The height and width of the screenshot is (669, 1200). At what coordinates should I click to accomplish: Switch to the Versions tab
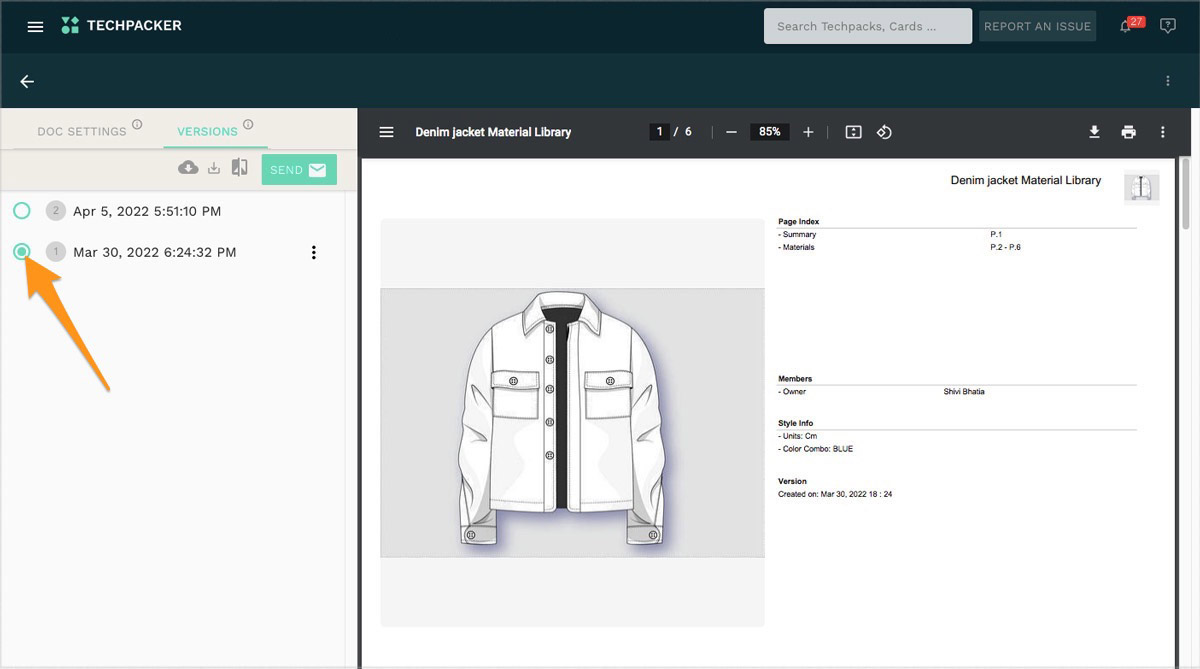tap(207, 131)
